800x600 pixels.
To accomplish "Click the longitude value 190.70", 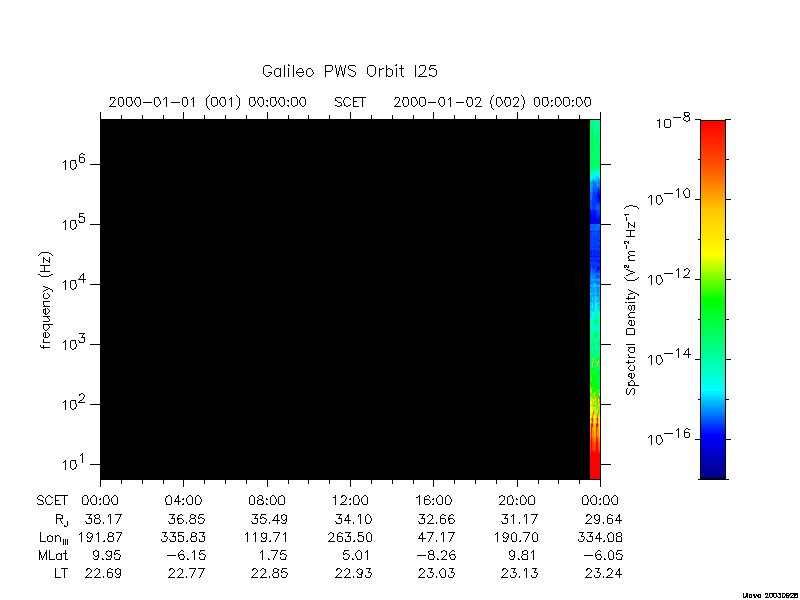I will click(x=516, y=537).
